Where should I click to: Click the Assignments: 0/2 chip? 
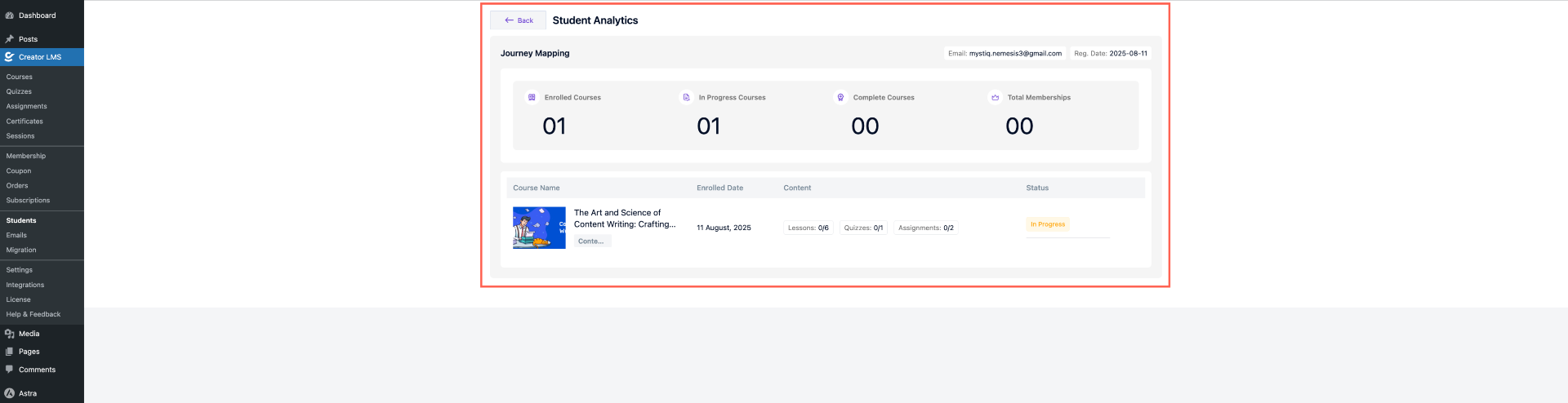point(926,228)
